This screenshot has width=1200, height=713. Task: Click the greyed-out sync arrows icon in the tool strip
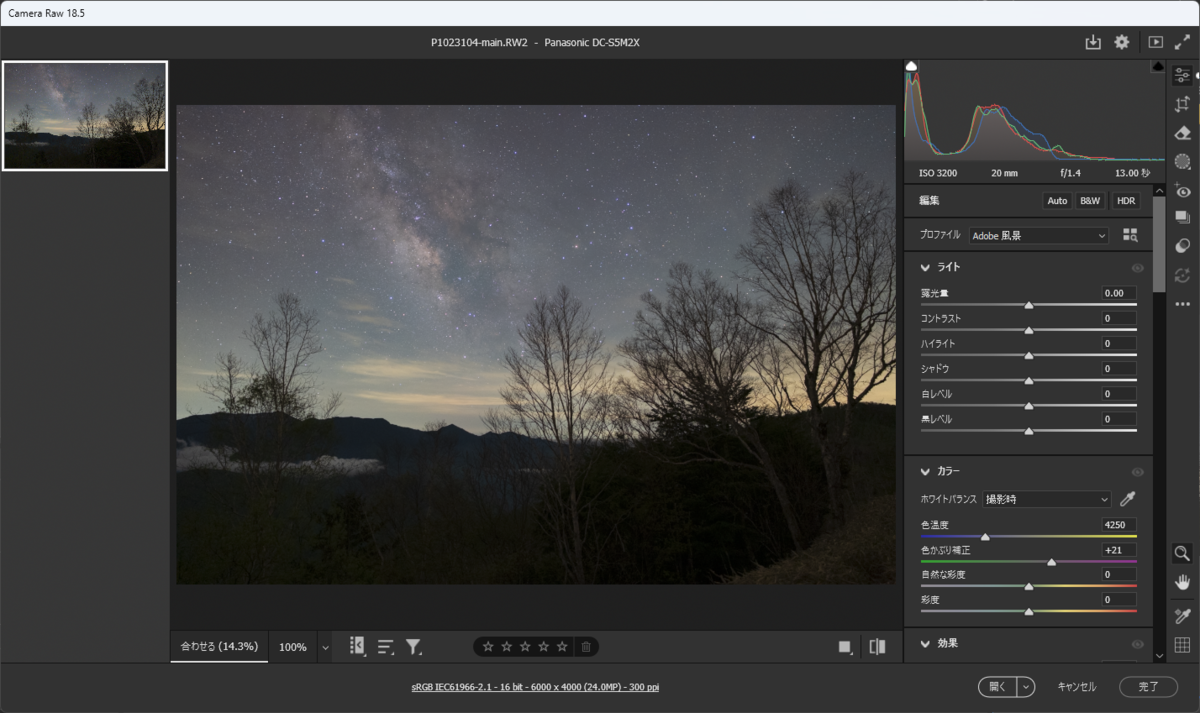(1182, 275)
